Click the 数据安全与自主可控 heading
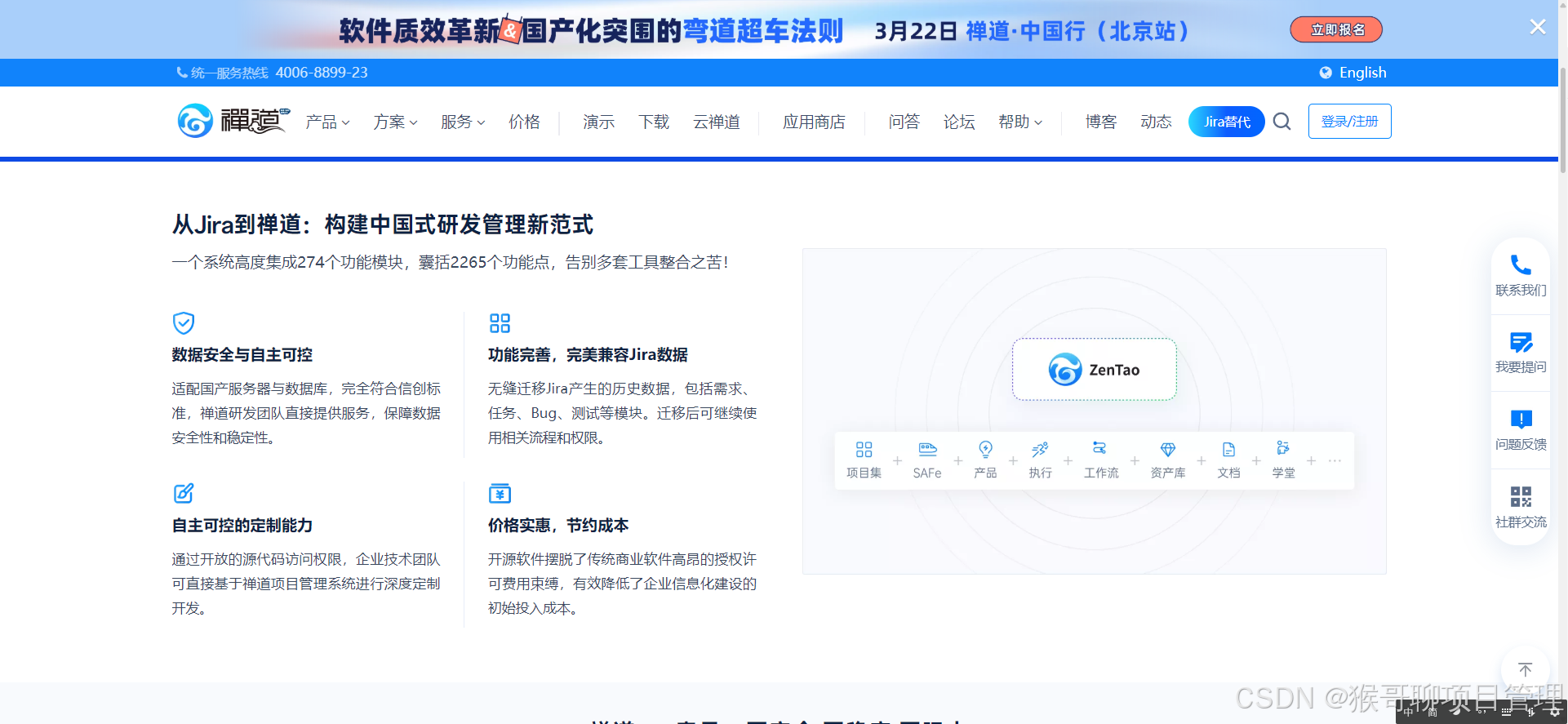Image resolution: width=1568 pixels, height=724 pixels. [x=242, y=355]
